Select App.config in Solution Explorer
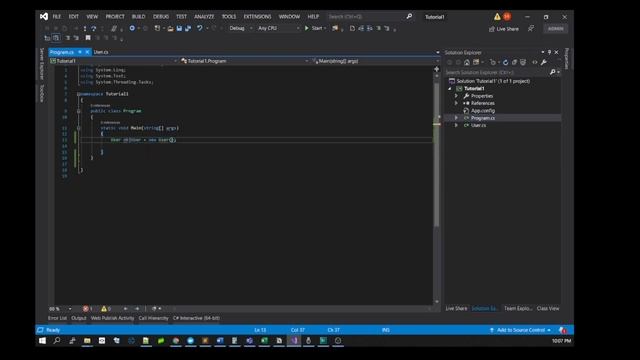The image size is (640, 360). [x=483, y=111]
